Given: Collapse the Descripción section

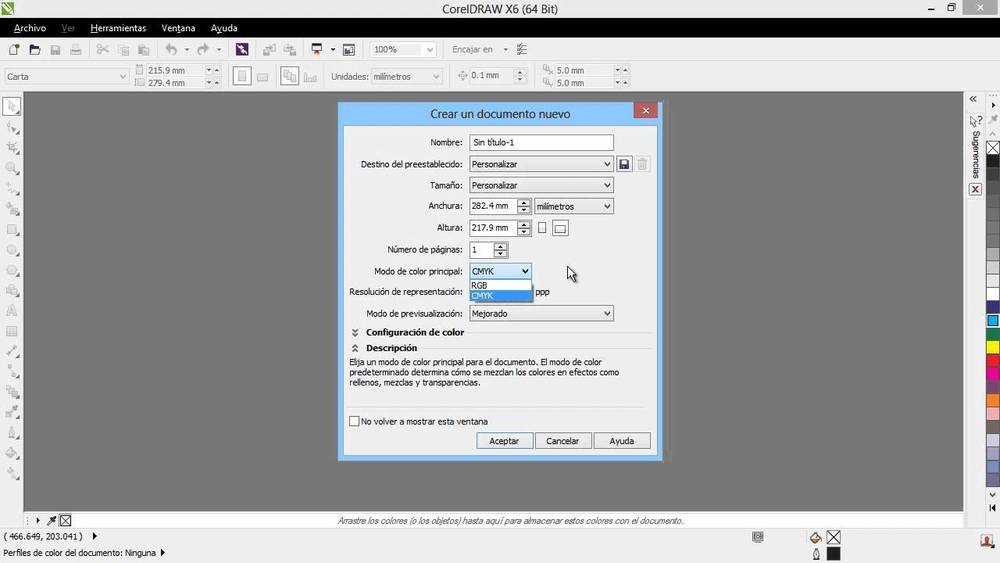Looking at the screenshot, I should pyautogui.click(x=355, y=348).
